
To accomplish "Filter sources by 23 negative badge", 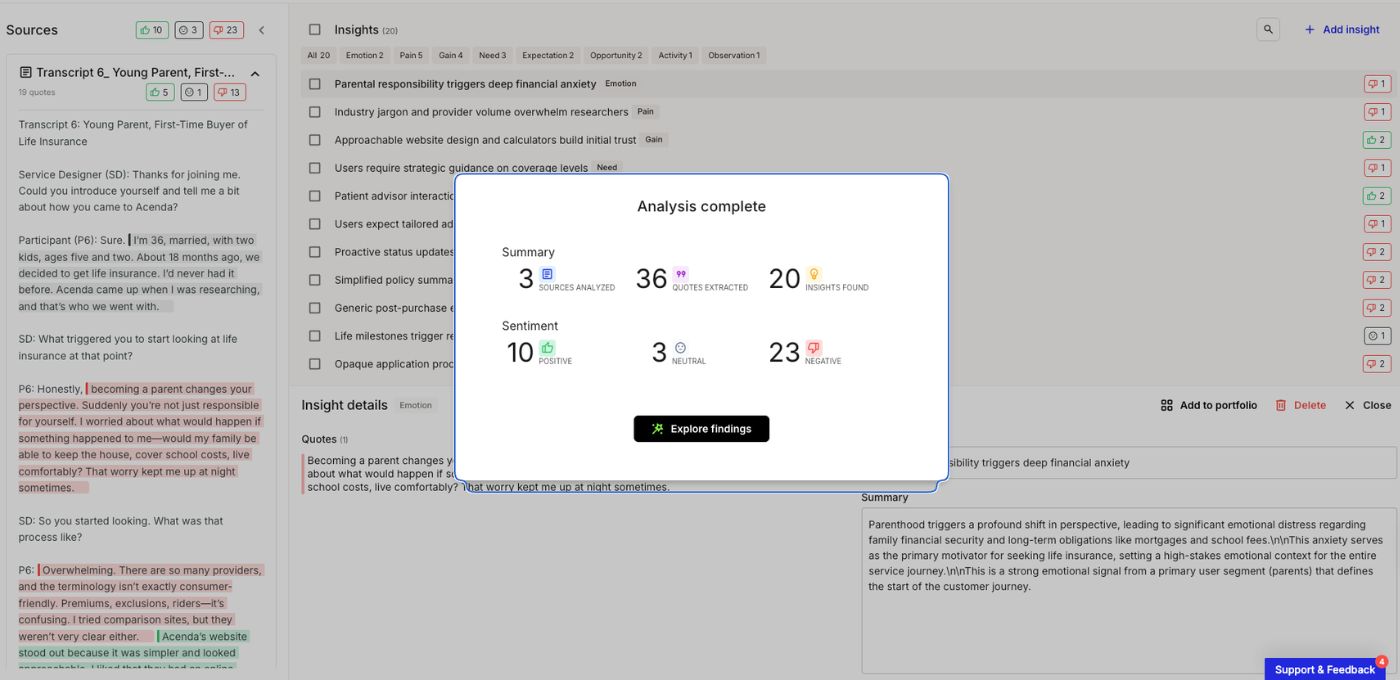I will [227, 30].
